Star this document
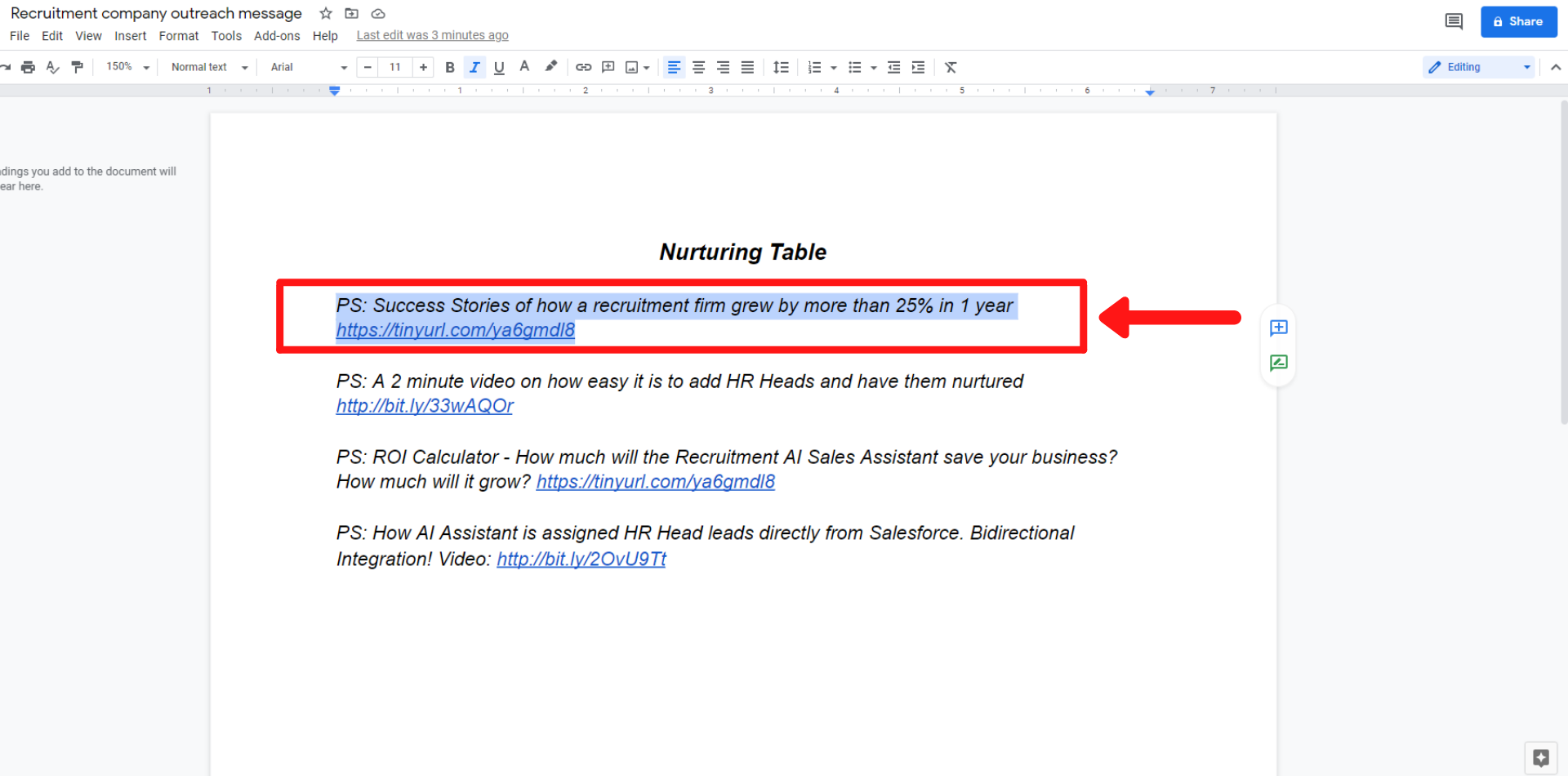The height and width of the screenshot is (776, 1568). pyautogui.click(x=326, y=13)
